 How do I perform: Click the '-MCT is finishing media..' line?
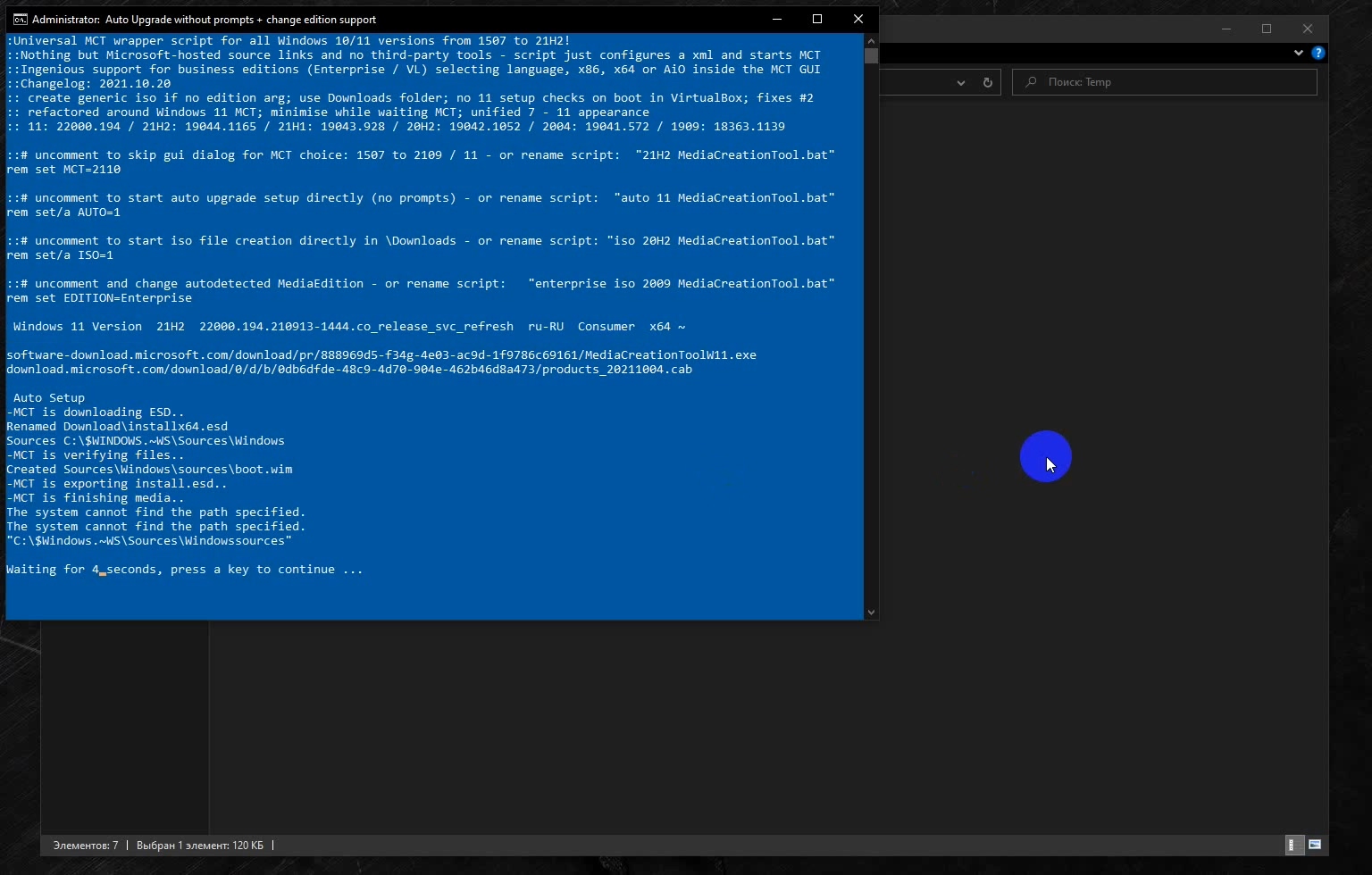(x=96, y=498)
